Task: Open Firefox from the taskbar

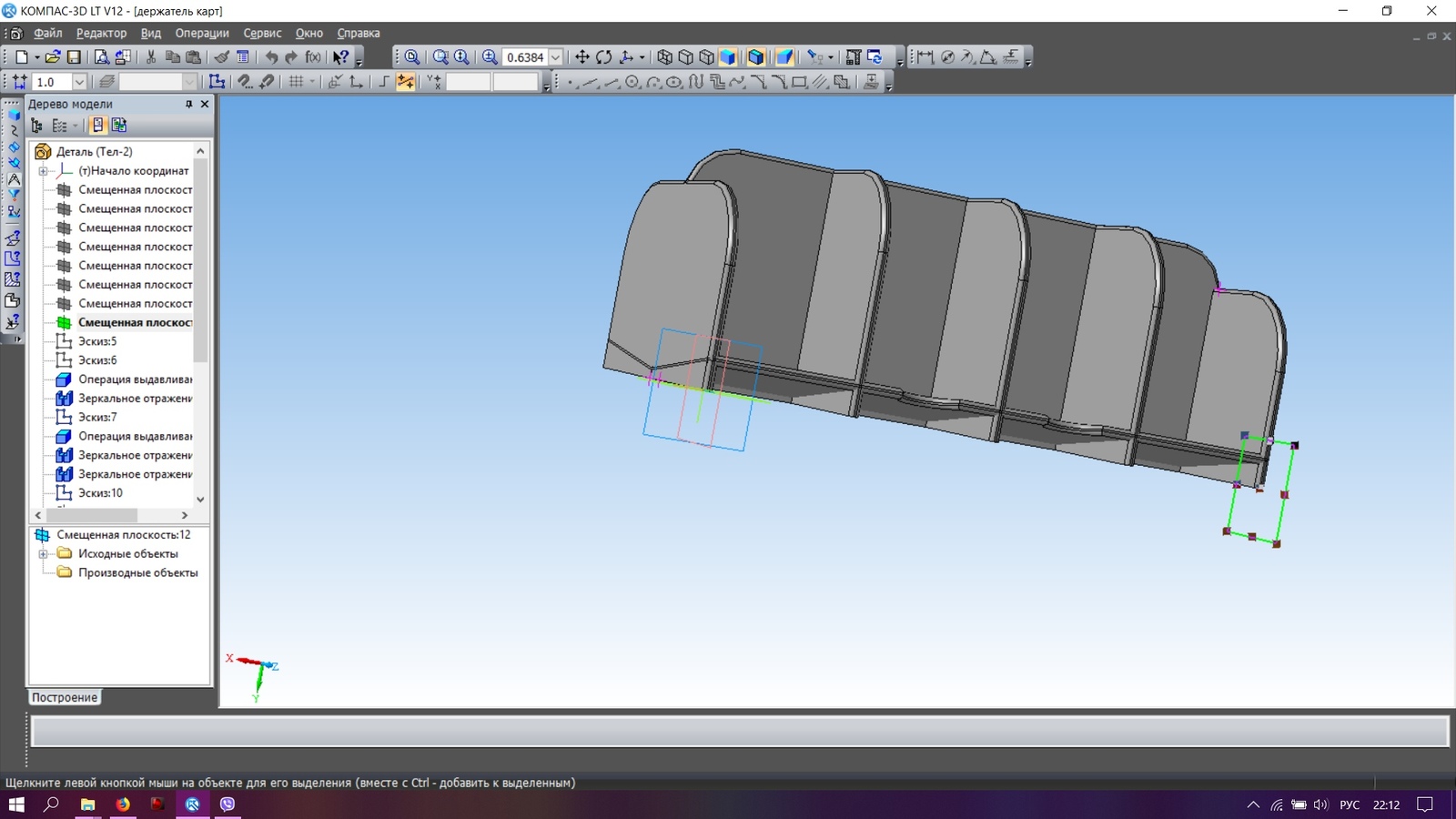Action: pos(122,804)
